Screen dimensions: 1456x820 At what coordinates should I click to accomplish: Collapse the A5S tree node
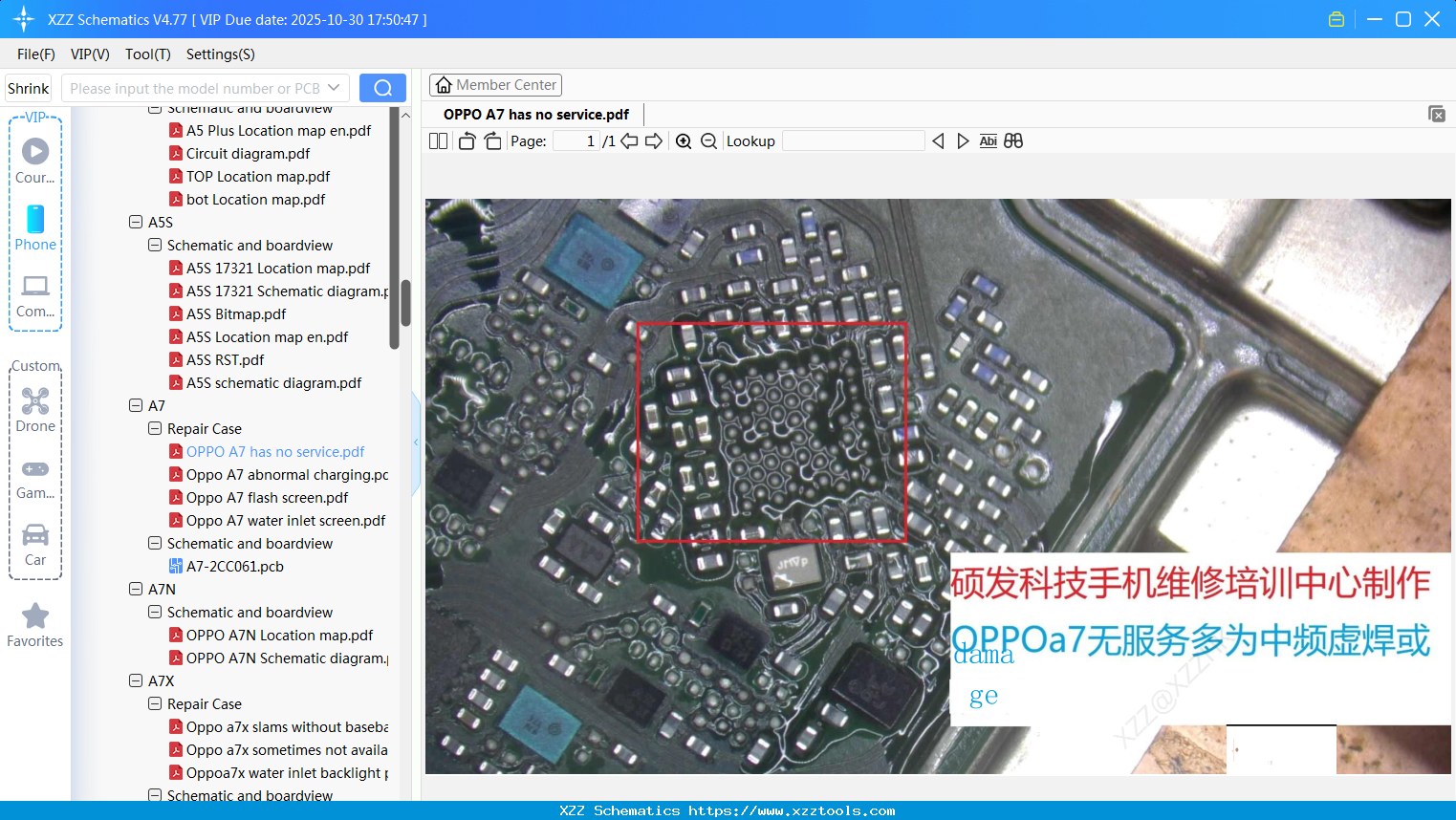click(136, 222)
